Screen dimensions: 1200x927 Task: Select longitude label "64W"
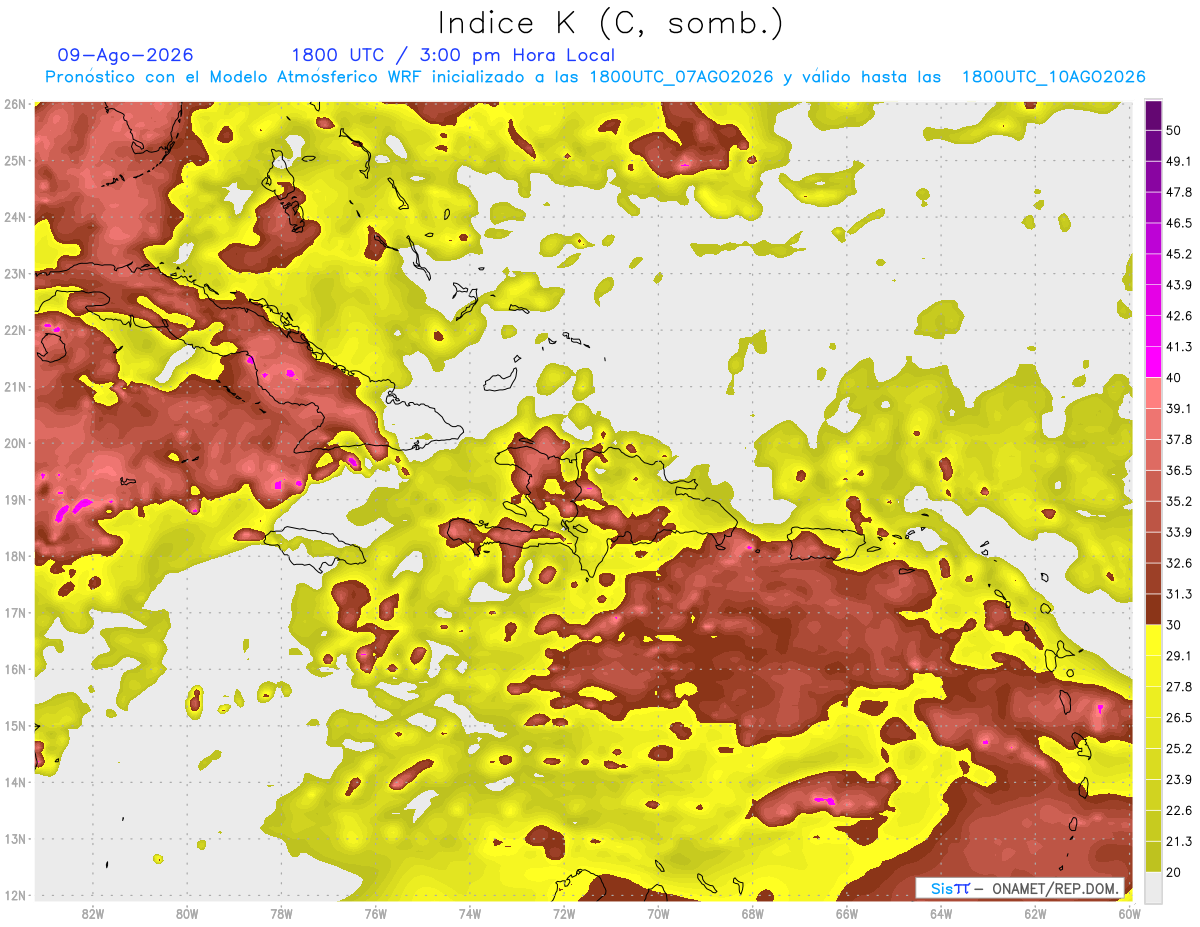click(x=941, y=913)
